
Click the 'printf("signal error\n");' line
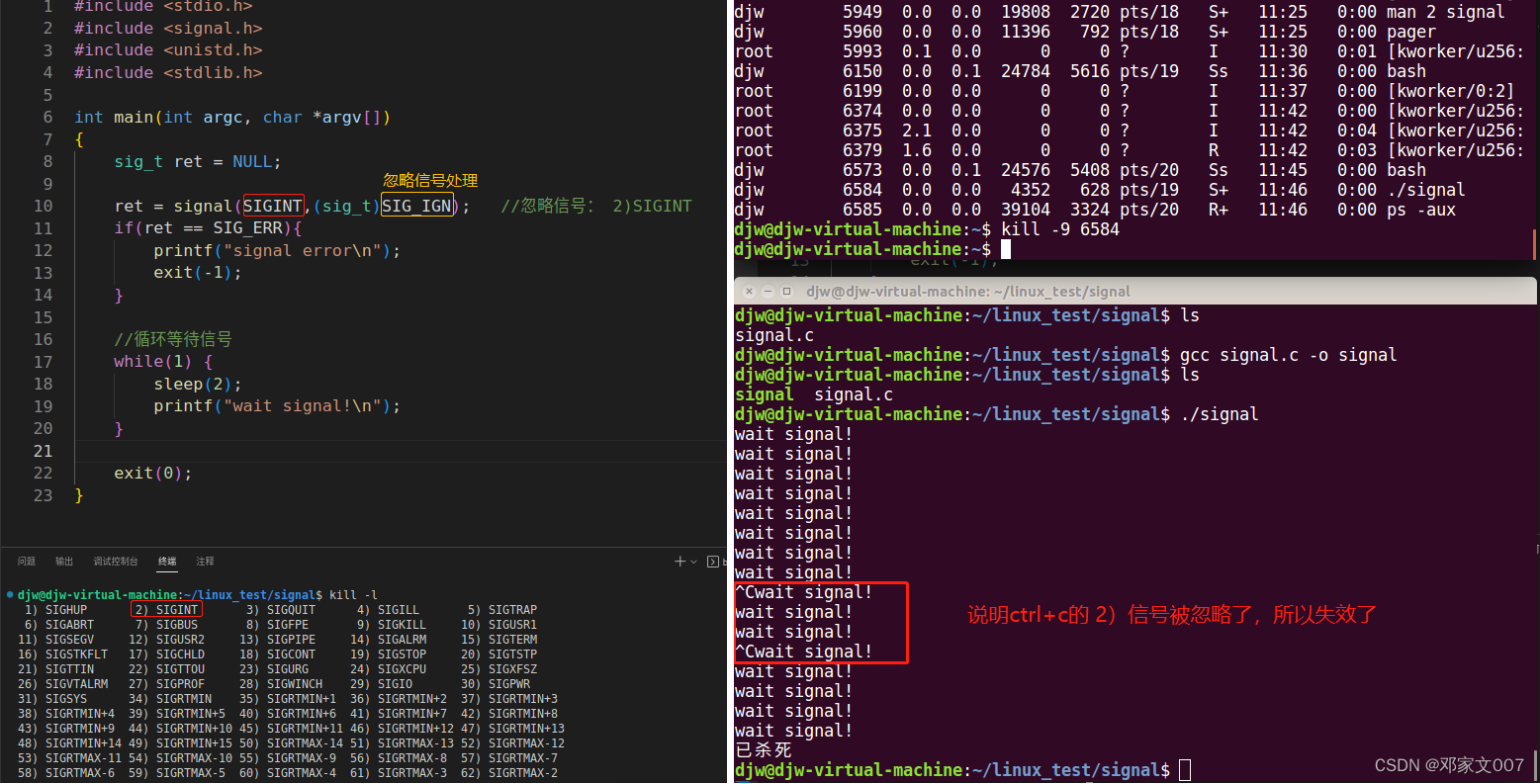click(277, 250)
